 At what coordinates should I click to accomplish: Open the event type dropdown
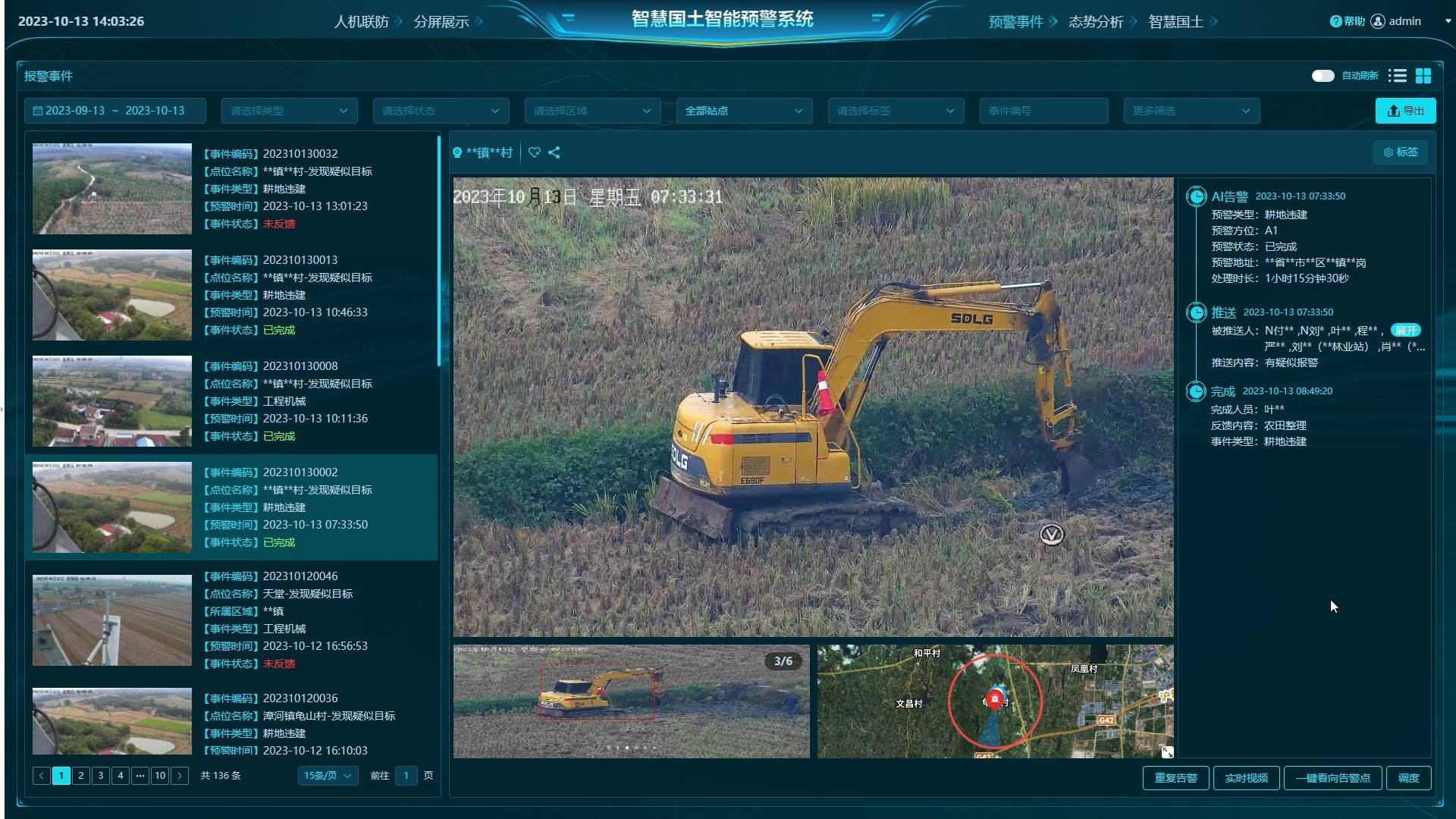[289, 111]
